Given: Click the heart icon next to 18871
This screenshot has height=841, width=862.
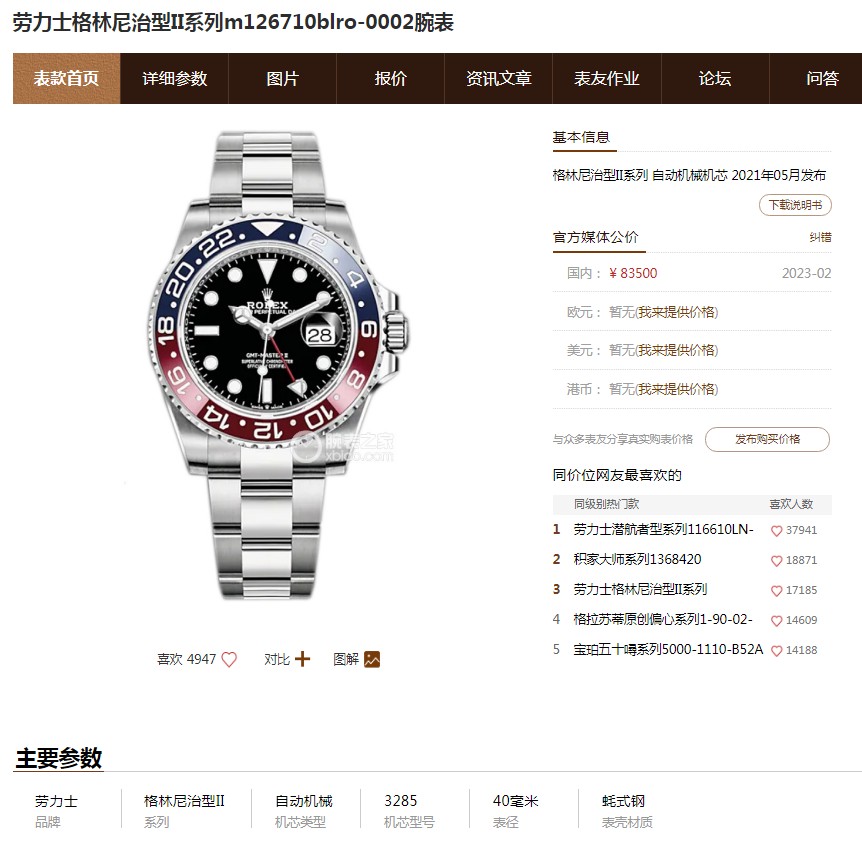Looking at the screenshot, I should point(776,561).
